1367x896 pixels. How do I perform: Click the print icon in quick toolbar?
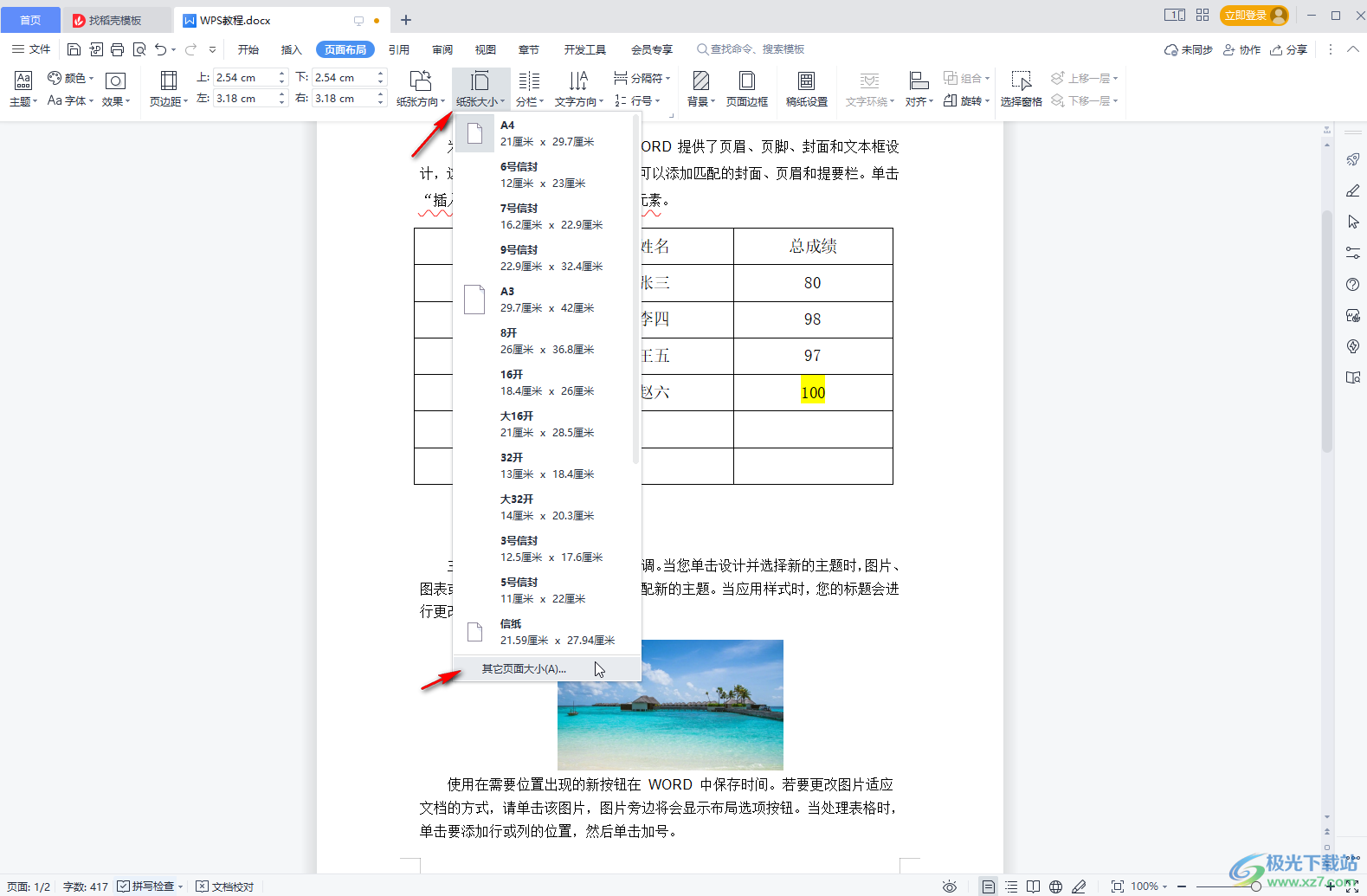coord(117,49)
